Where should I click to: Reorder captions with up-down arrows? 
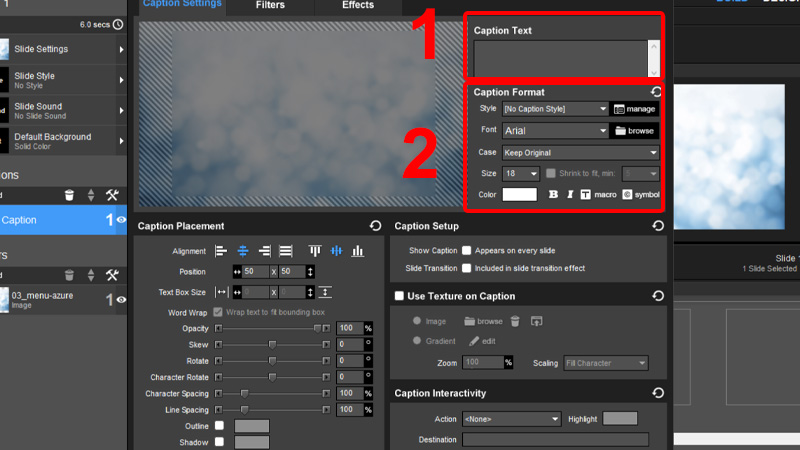click(91, 195)
